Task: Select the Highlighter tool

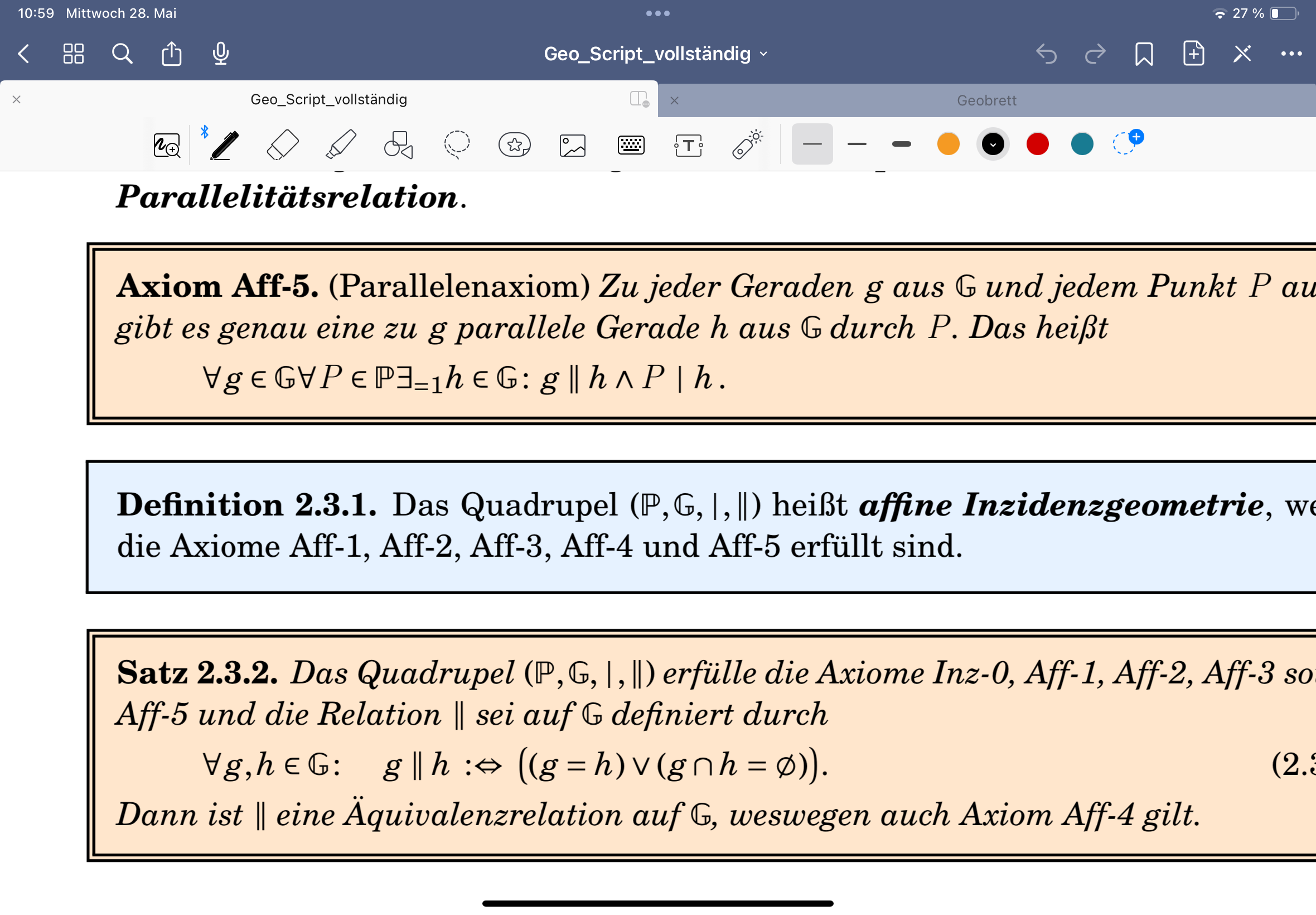Action: (x=341, y=145)
